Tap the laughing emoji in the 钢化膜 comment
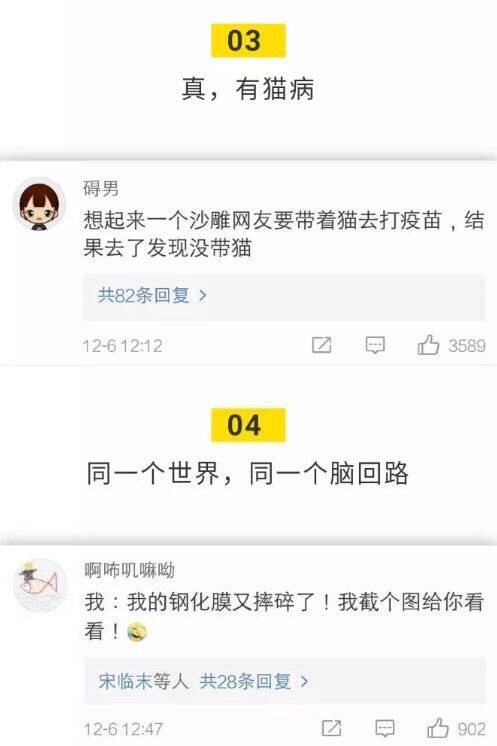 pyautogui.click(x=137, y=632)
